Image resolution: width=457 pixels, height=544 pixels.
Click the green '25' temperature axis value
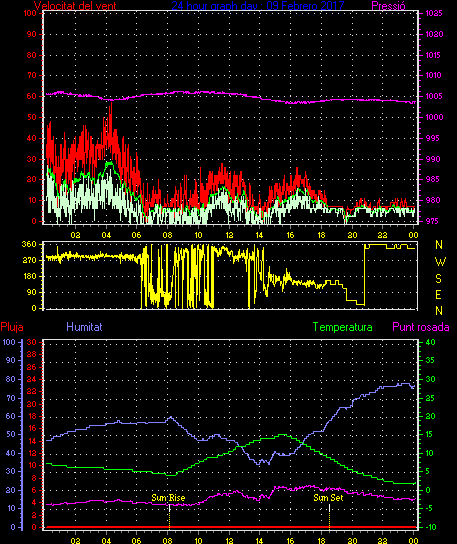(430, 398)
